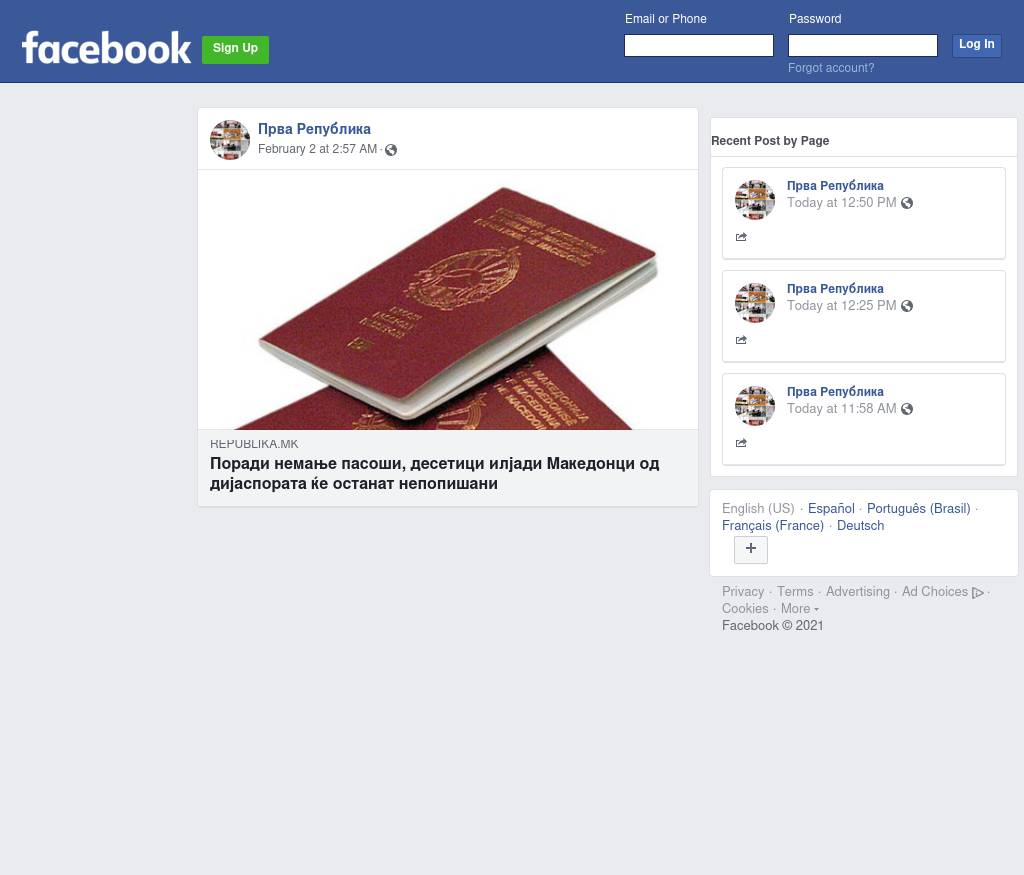Click the share icon under the 12:50 PM post
Screen dimensions: 1024x875
[741, 237]
